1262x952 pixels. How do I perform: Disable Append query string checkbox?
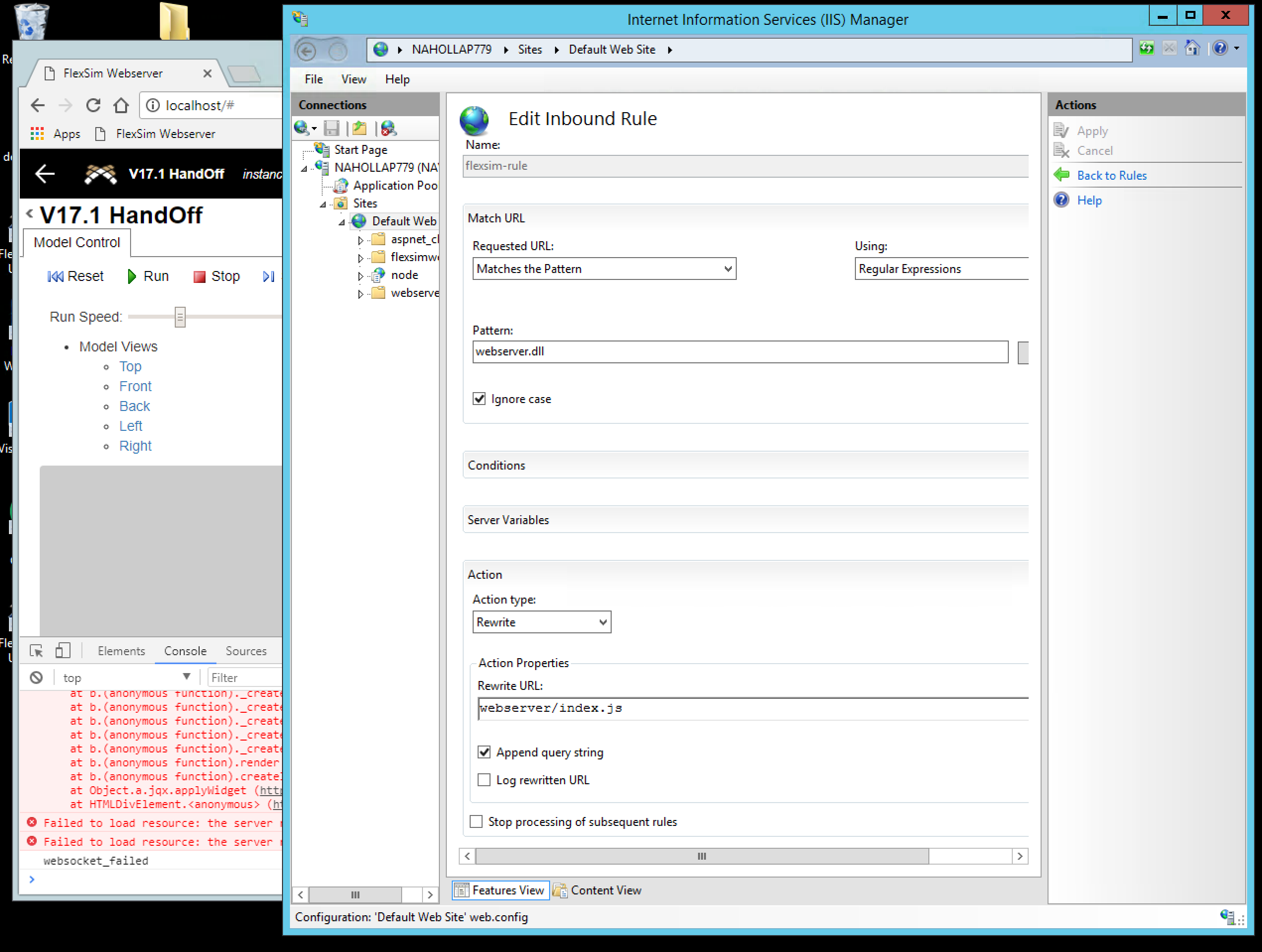(484, 752)
